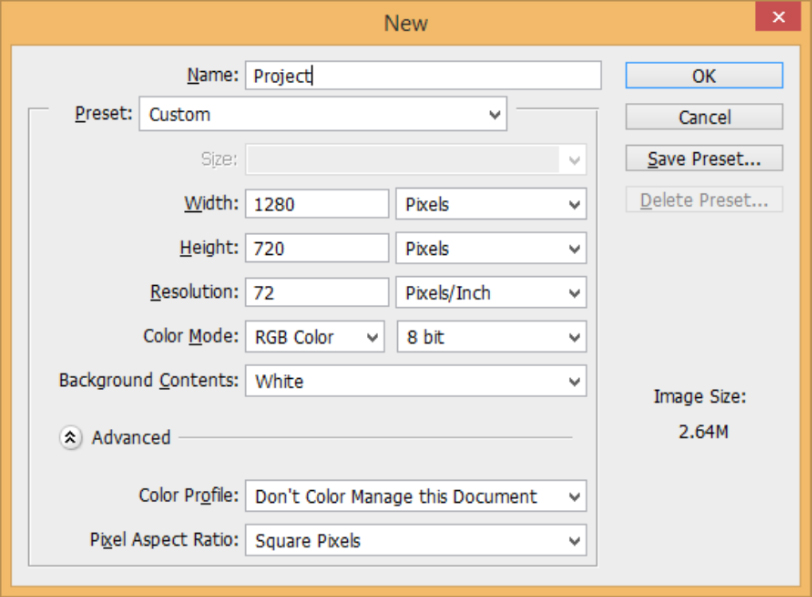Collapse the Advanced section chevron icon
This screenshot has width=812, height=597.
pyautogui.click(x=70, y=438)
